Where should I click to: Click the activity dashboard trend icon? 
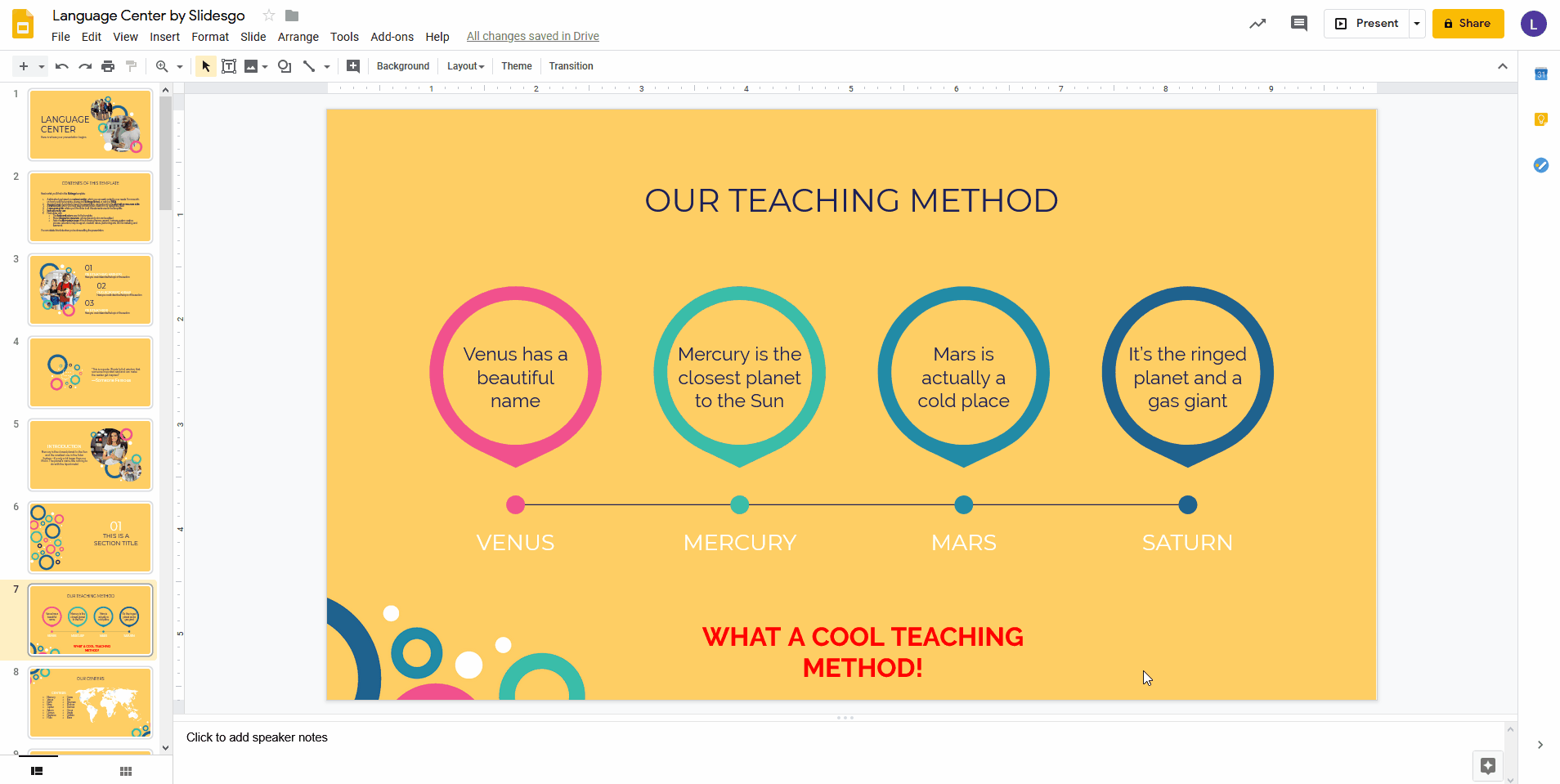[1257, 24]
